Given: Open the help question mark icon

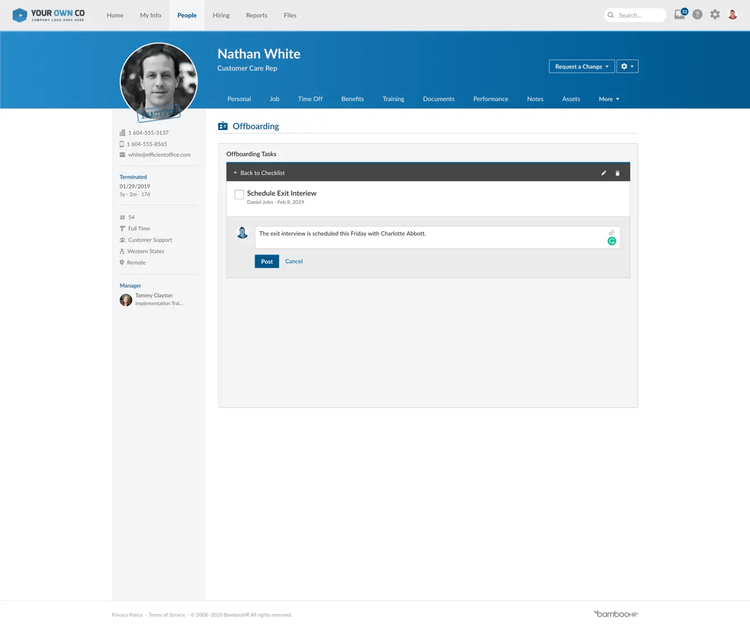Looking at the screenshot, I should click(697, 15).
